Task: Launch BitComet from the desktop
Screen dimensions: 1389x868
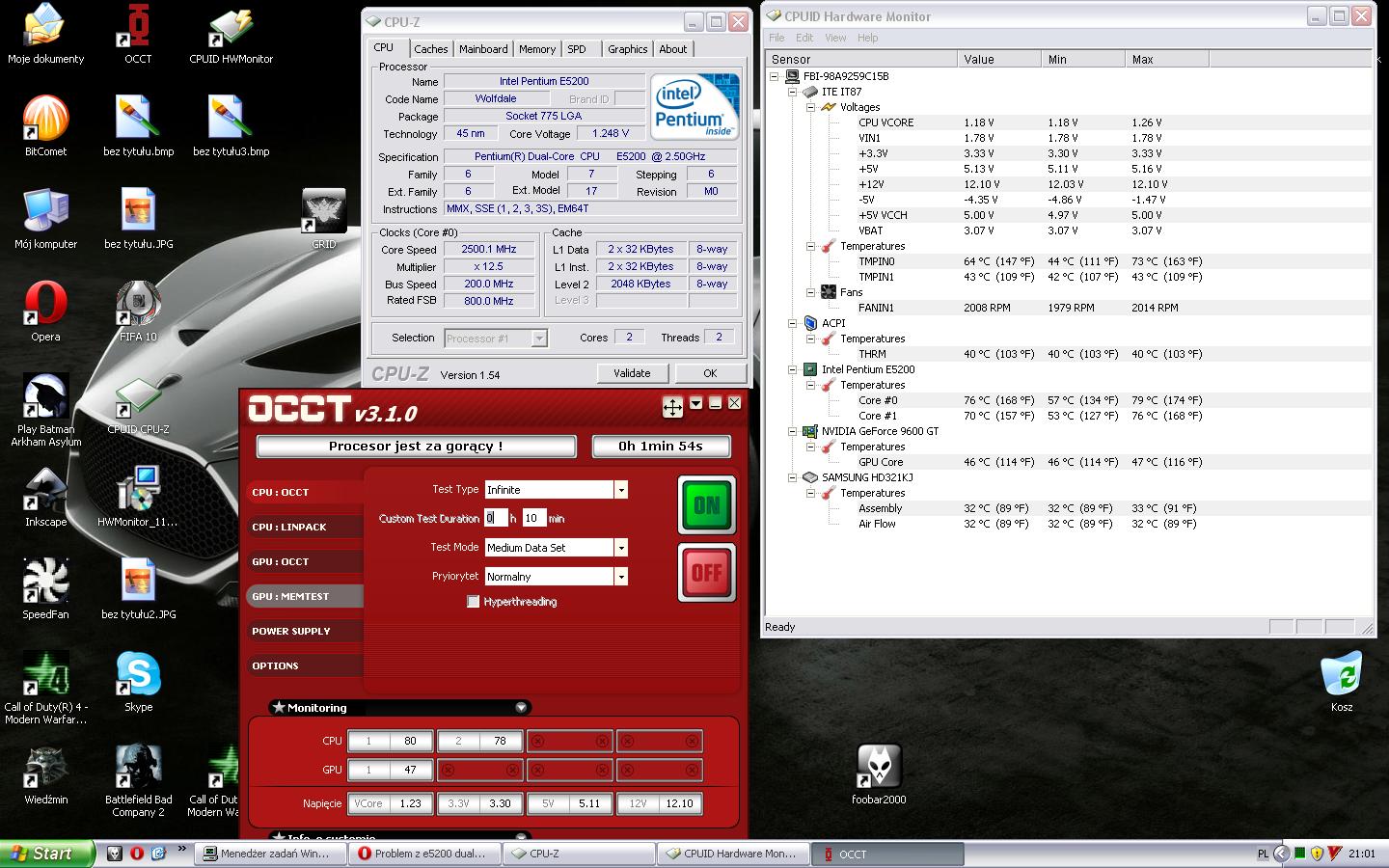Action: [45, 126]
